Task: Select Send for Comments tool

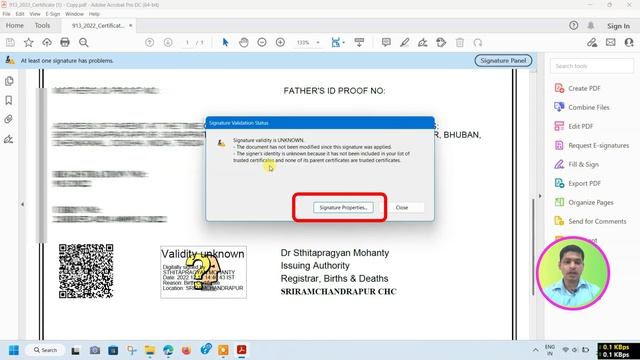Action: tap(590, 221)
